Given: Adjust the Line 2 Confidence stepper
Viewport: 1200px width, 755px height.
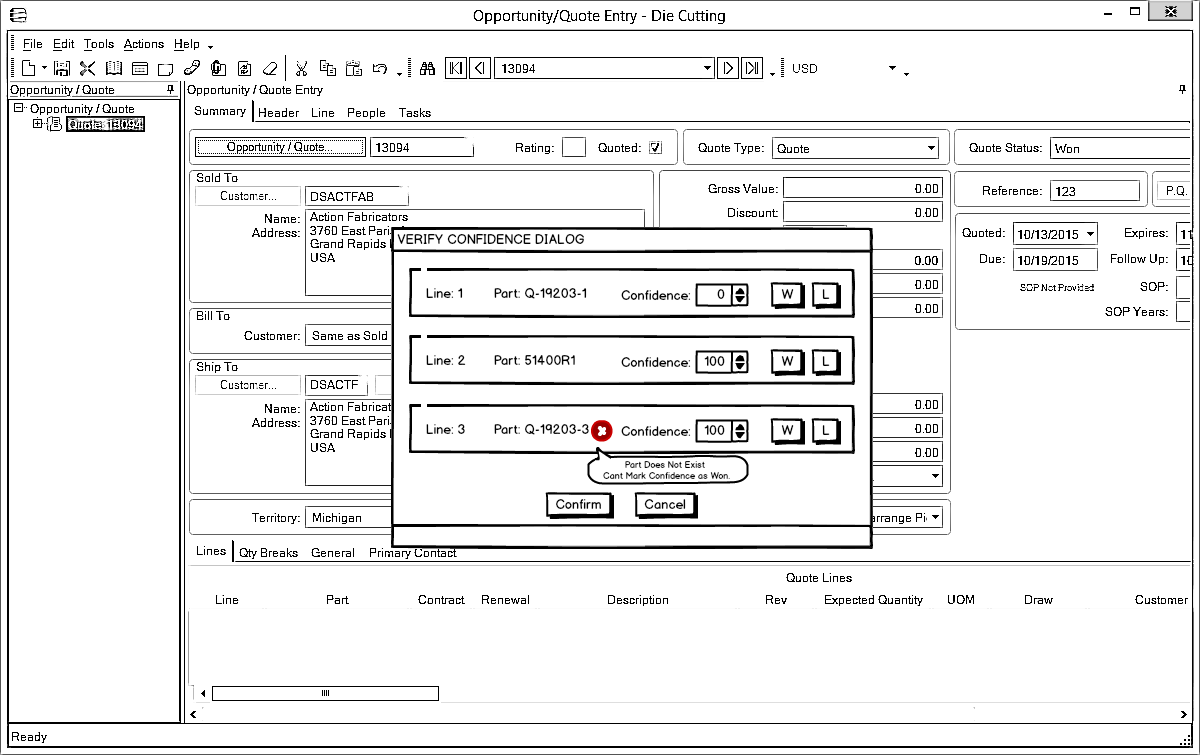Looking at the screenshot, I should point(740,362).
